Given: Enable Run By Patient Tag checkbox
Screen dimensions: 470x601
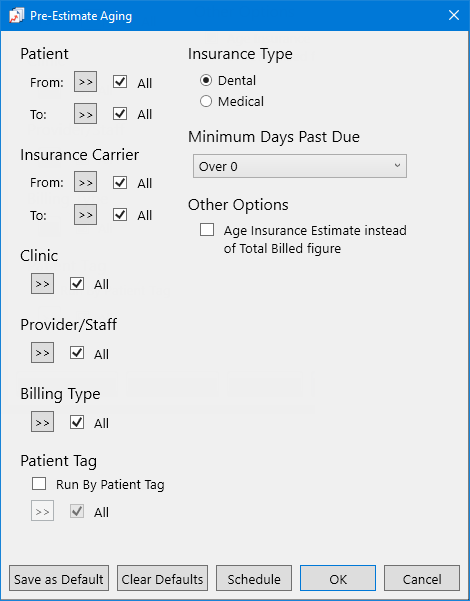Looking at the screenshot, I should tap(39, 484).
